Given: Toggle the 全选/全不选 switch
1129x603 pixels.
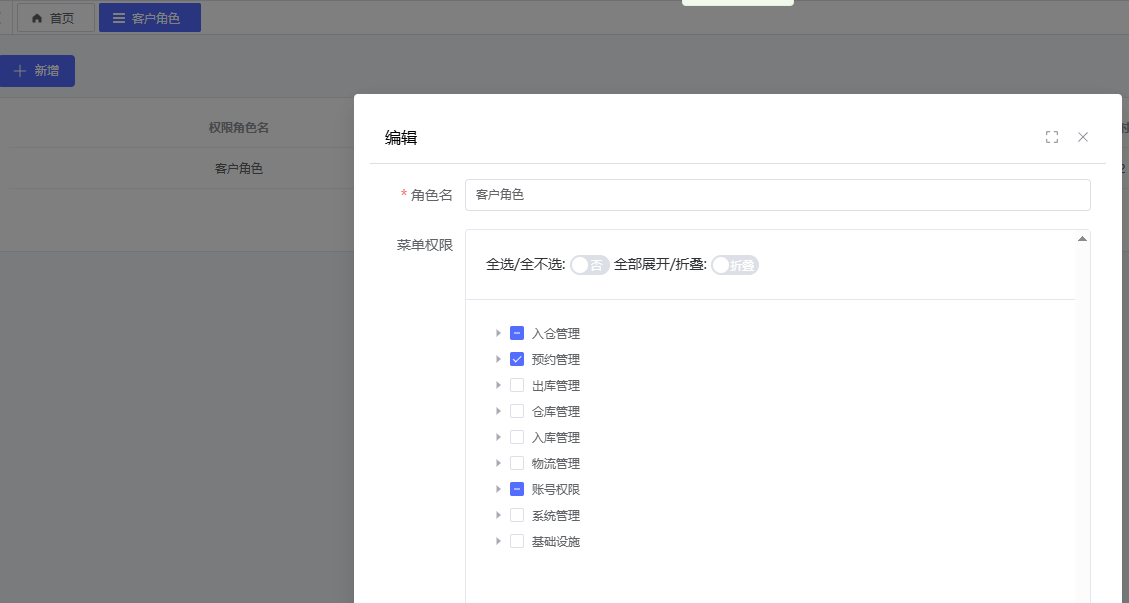Looking at the screenshot, I should click(x=589, y=265).
